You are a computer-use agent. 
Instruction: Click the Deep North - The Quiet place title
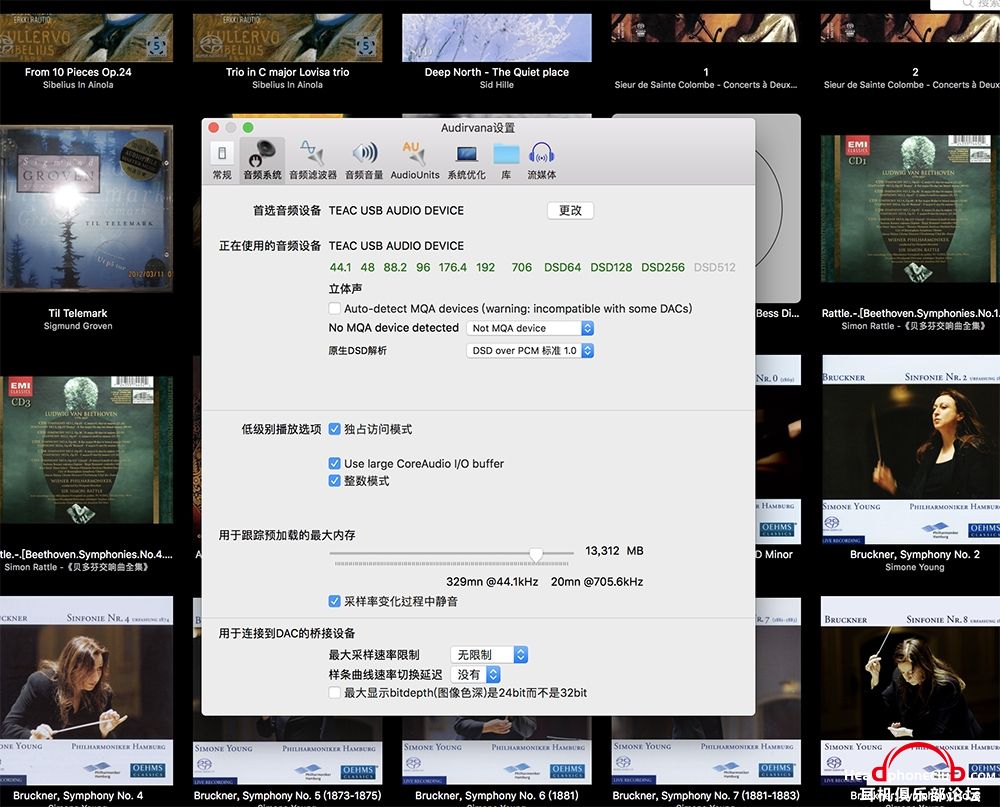497,72
